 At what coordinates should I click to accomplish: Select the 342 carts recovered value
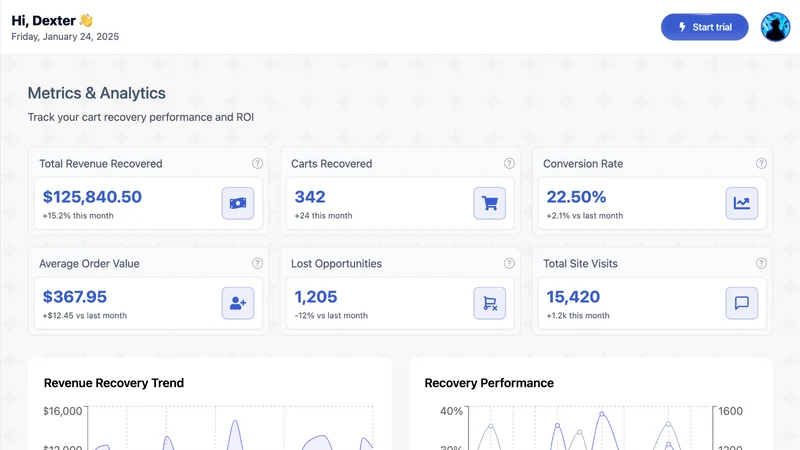pyautogui.click(x=310, y=197)
